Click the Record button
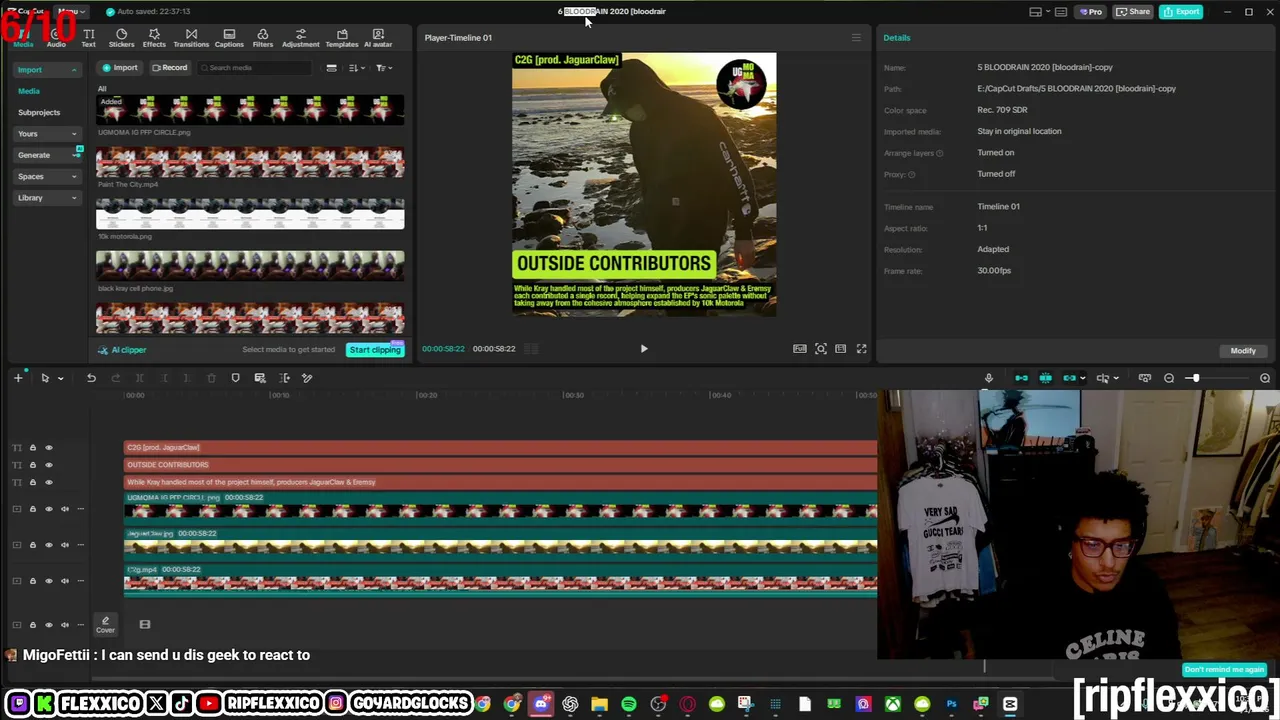 pyautogui.click(x=169, y=68)
